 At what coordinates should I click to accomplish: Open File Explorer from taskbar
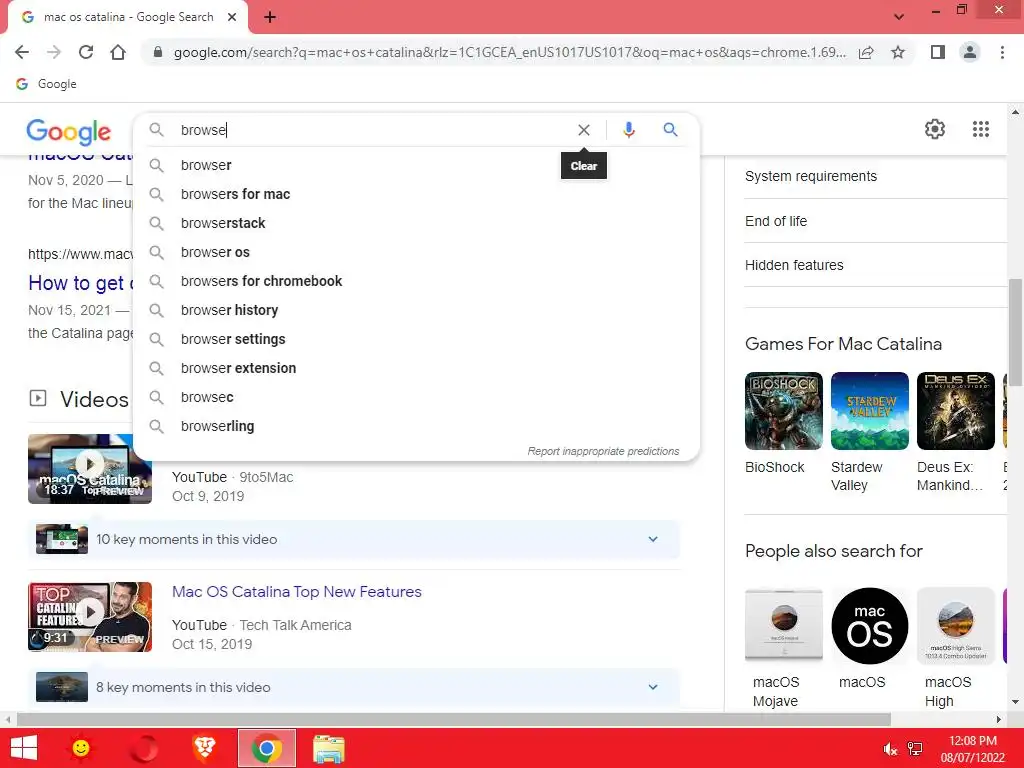[x=328, y=749]
